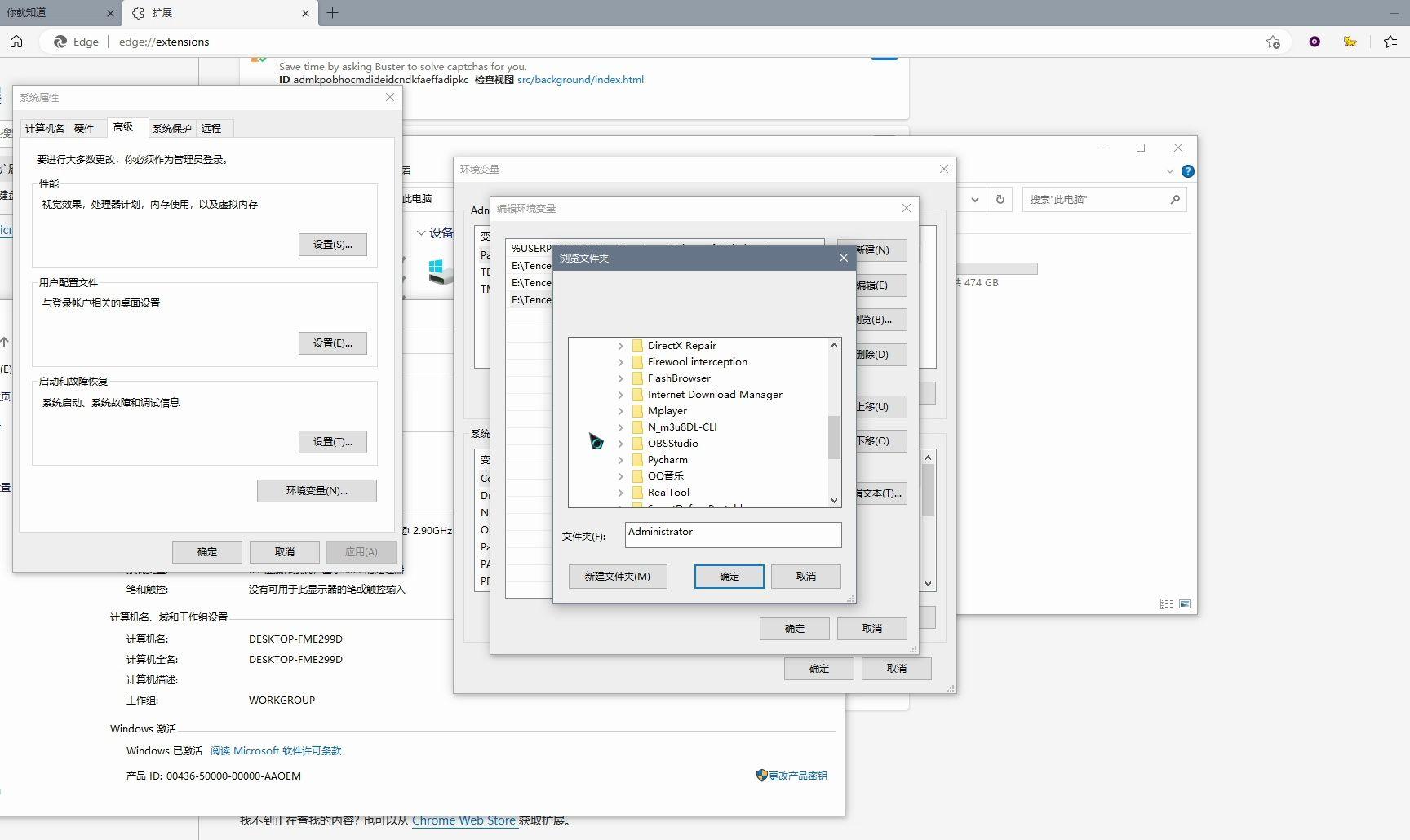Click the 文件夹 name input field
1410x840 pixels.
coord(733,535)
